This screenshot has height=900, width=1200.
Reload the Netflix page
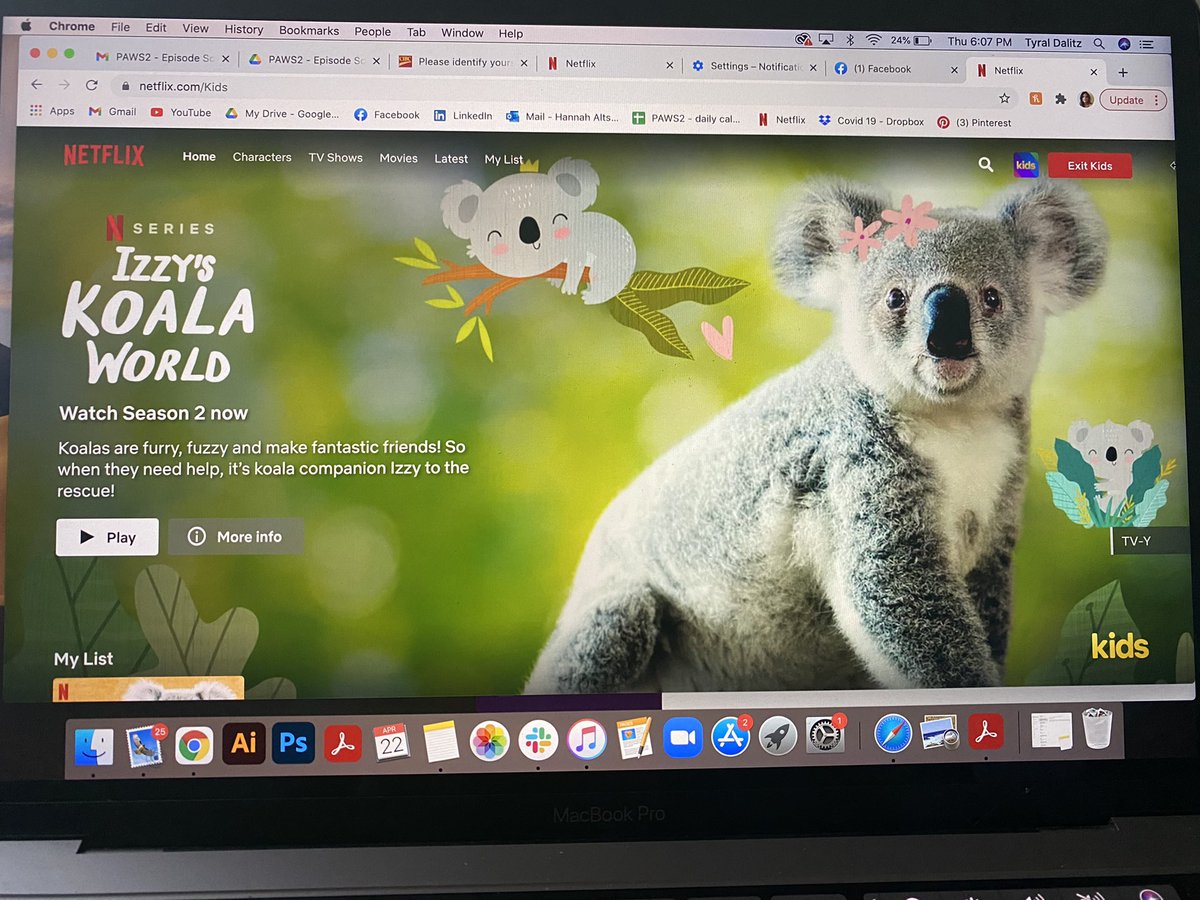[x=91, y=86]
